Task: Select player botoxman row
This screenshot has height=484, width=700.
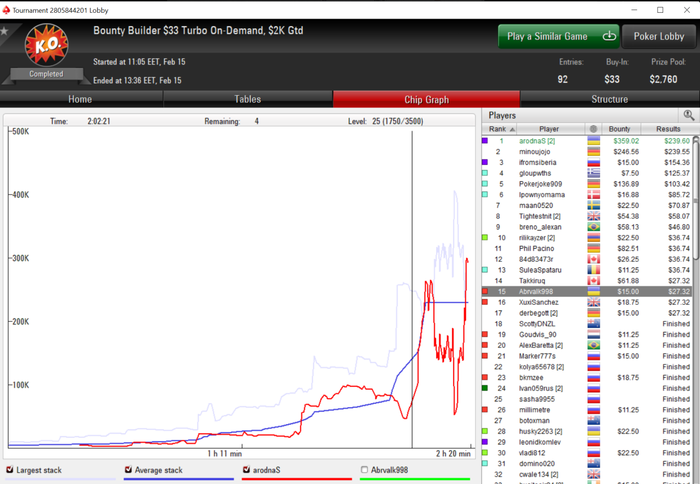Action: (x=587, y=421)
